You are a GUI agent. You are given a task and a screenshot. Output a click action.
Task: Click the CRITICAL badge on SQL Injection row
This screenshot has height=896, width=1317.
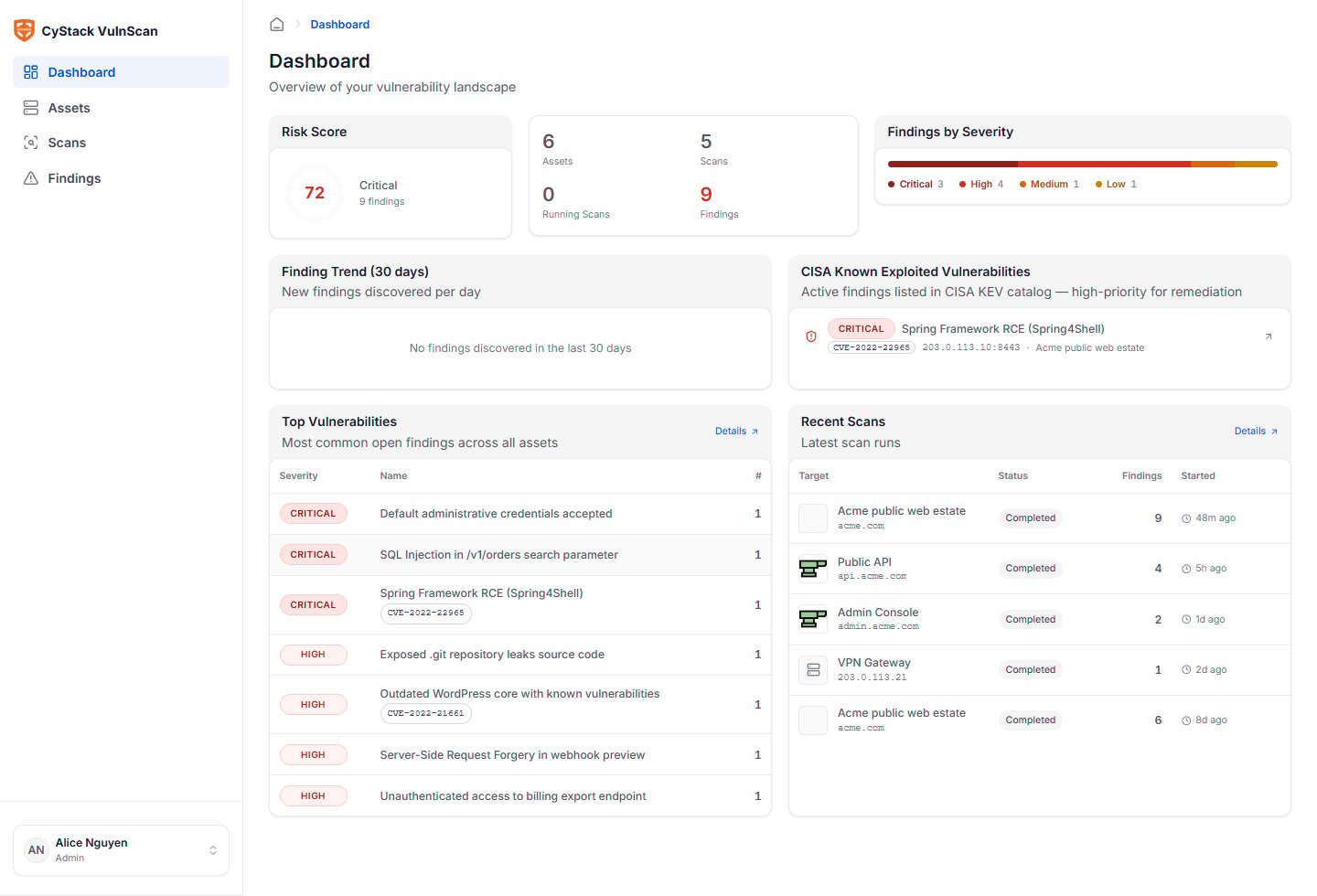click(x=314, y=555)
